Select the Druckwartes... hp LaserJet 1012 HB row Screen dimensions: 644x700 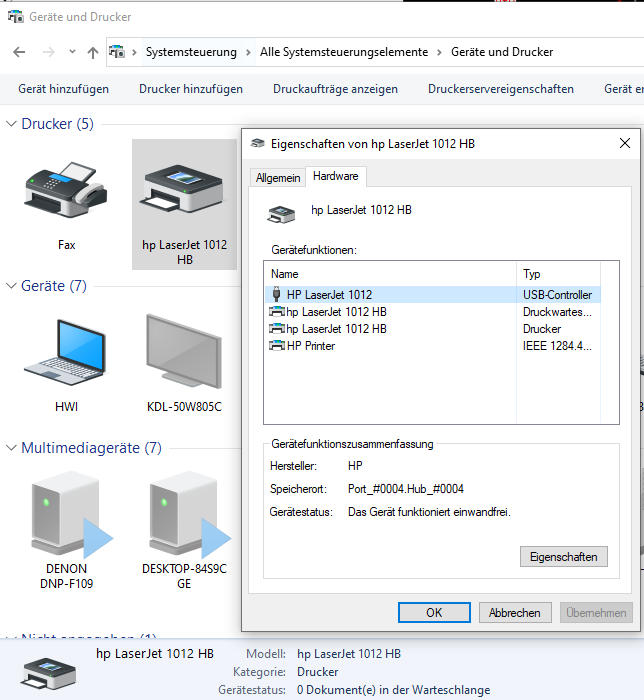point(432,312)
